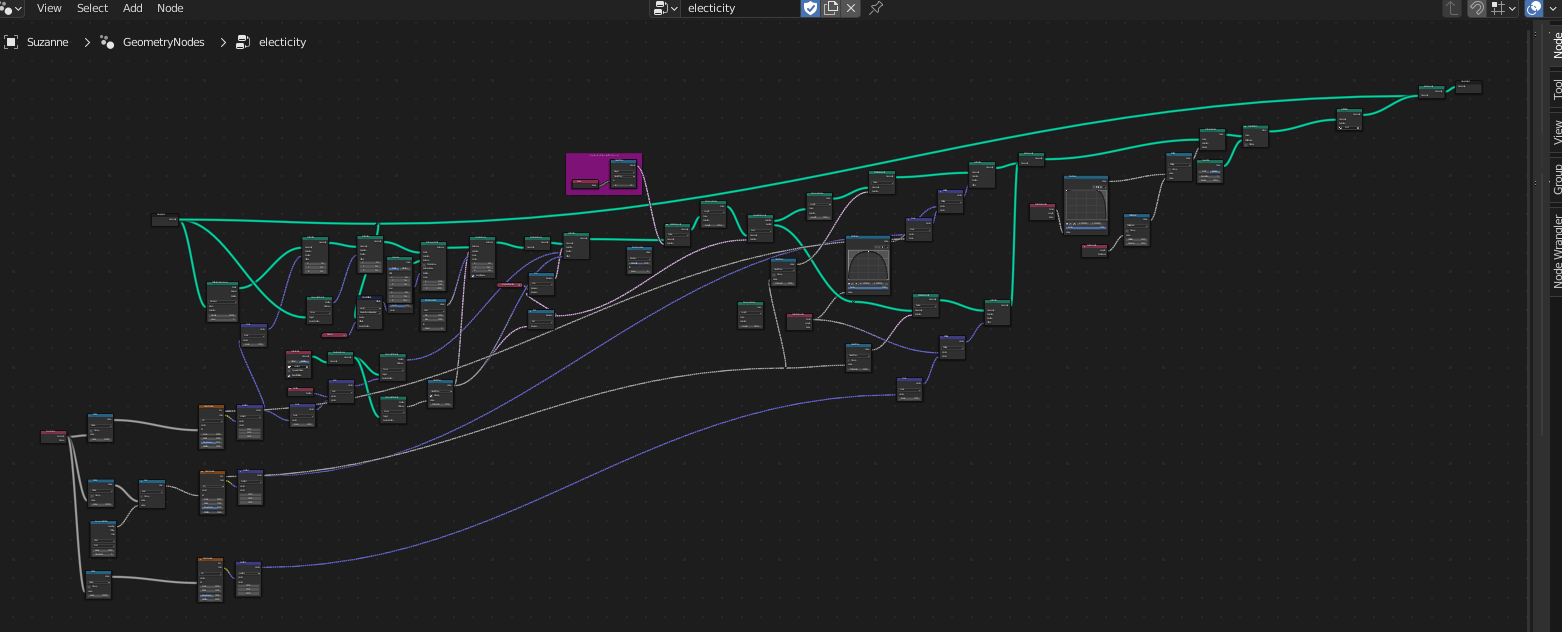Click the viewport overlays icon
The height and width of the screenshot is (632, 1562).
click(x=1534, y=8)
